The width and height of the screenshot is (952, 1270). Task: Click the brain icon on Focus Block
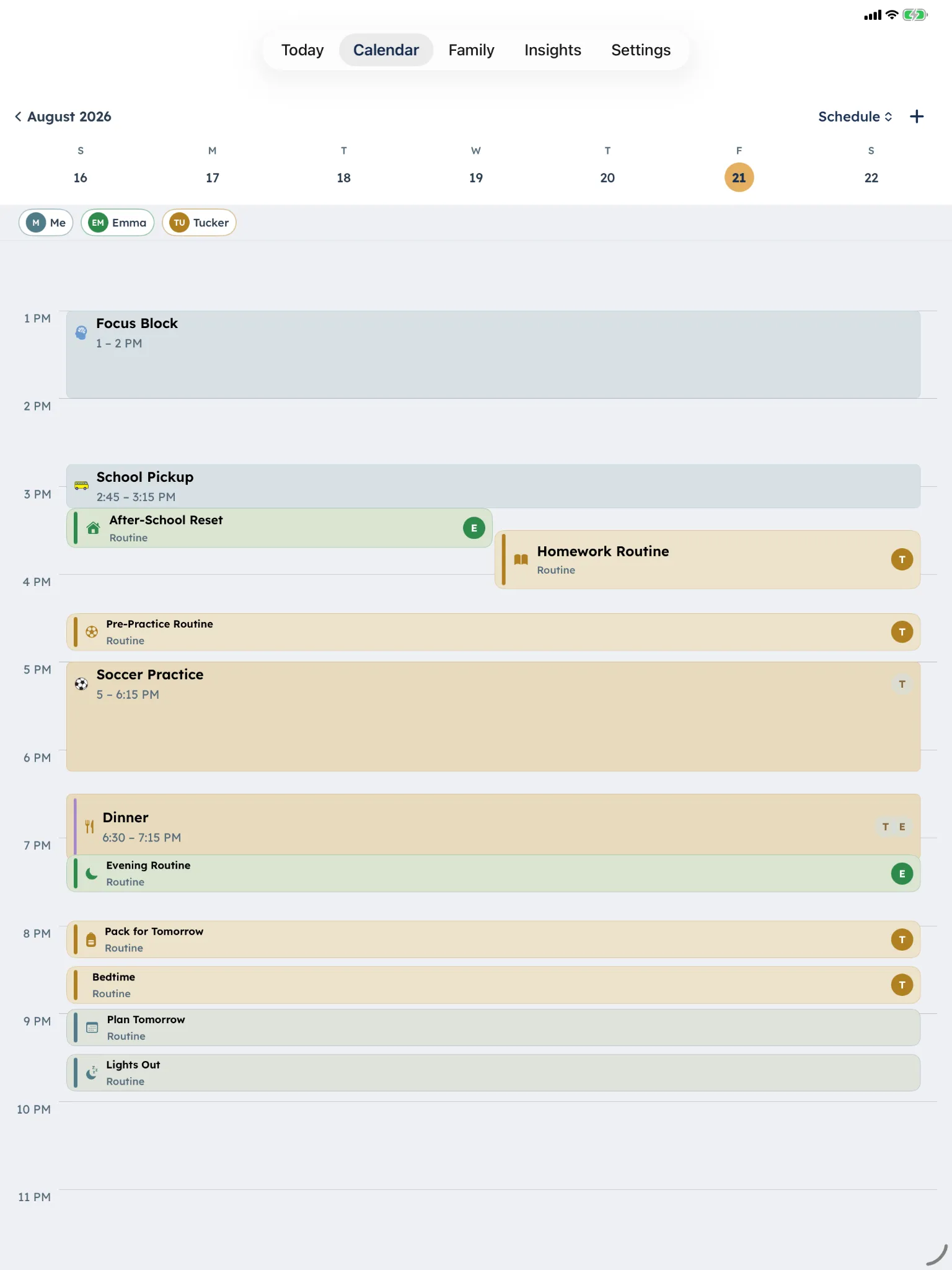[x=81, y=332]
